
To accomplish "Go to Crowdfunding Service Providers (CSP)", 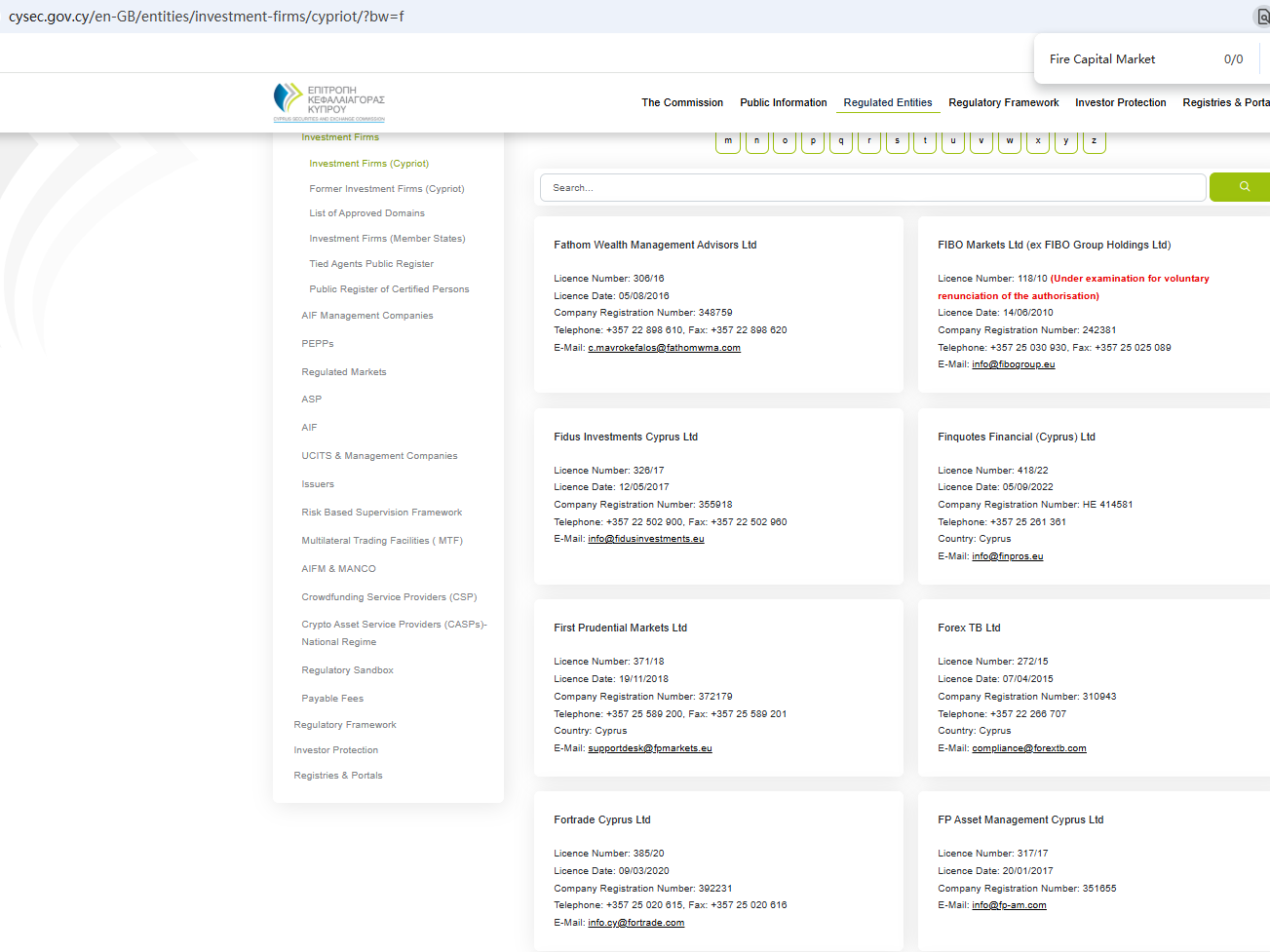I will click(389, 597).
